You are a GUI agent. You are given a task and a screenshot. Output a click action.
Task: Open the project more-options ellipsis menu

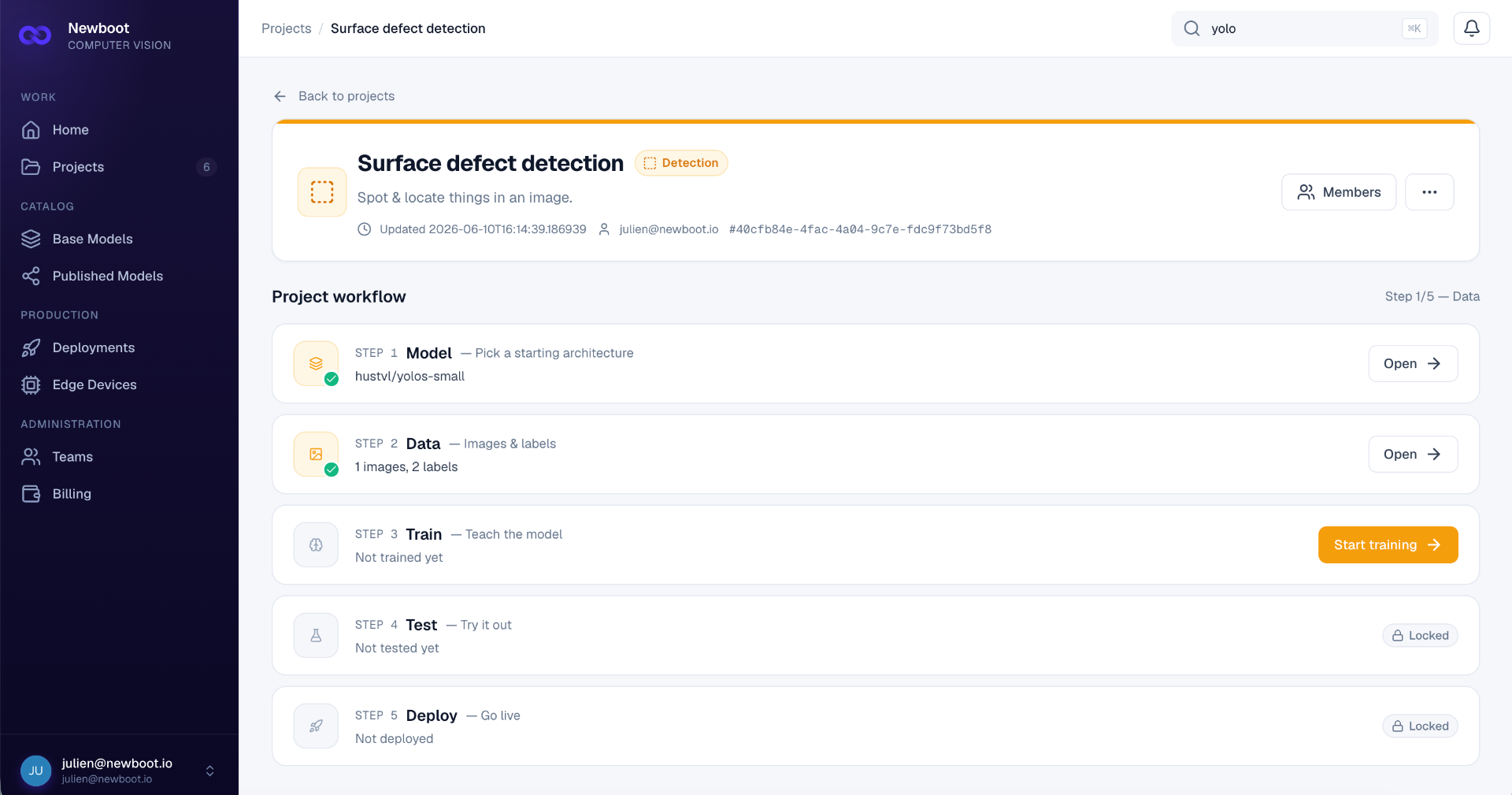pyautogui.click(x=1429, y=192)
